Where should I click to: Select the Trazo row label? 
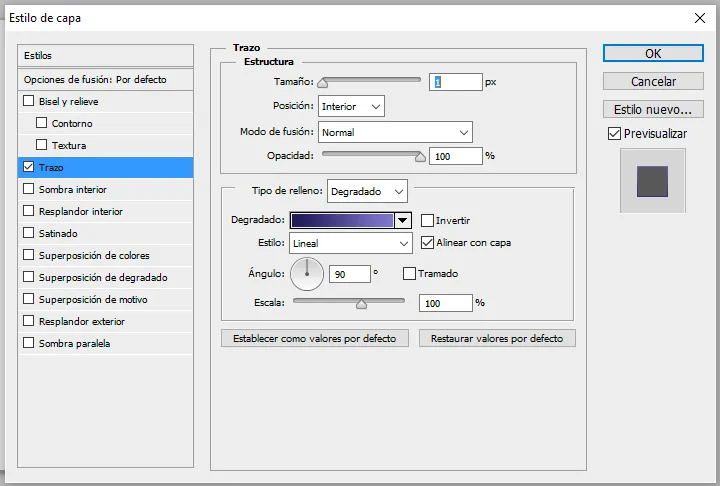(x=51, y=168)
